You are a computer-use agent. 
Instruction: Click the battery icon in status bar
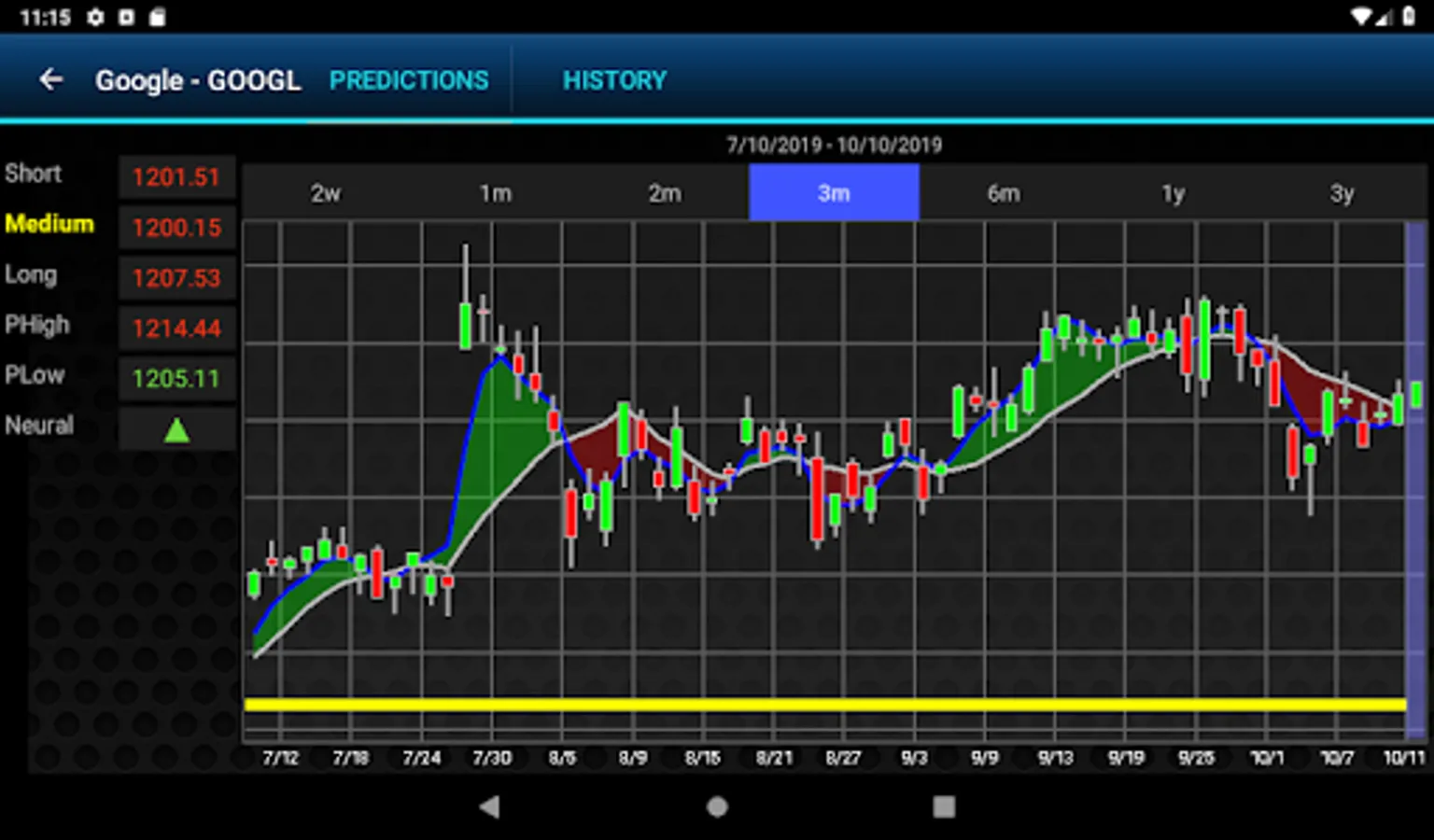(x=1409, y=17)
